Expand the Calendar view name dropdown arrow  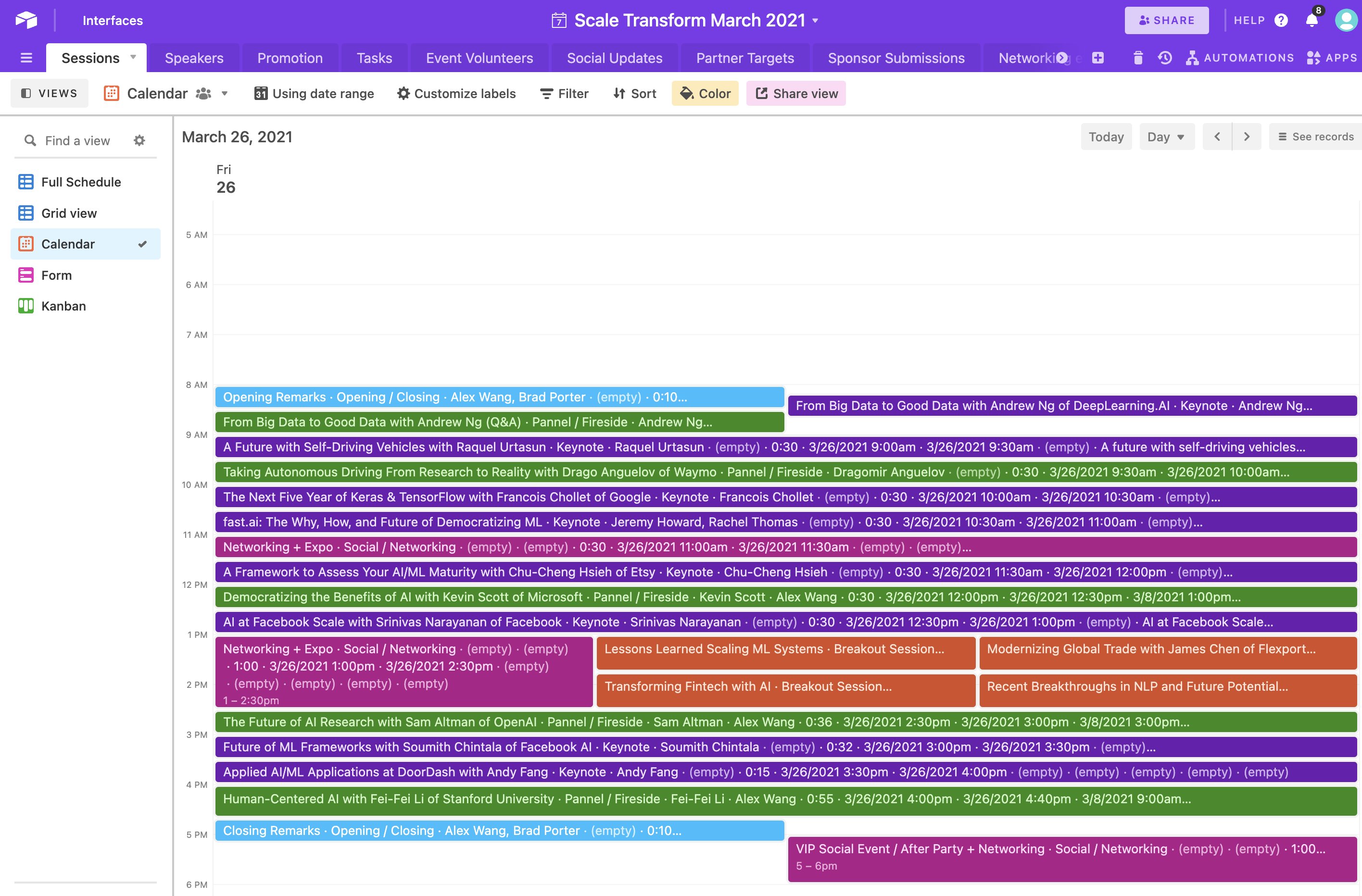point(225,93)
